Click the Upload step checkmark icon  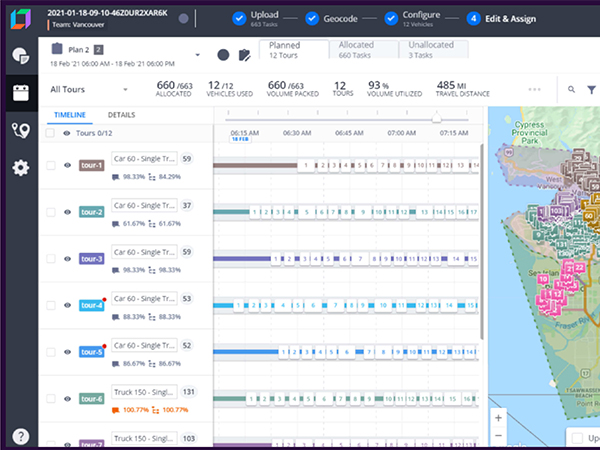[239, 18]
